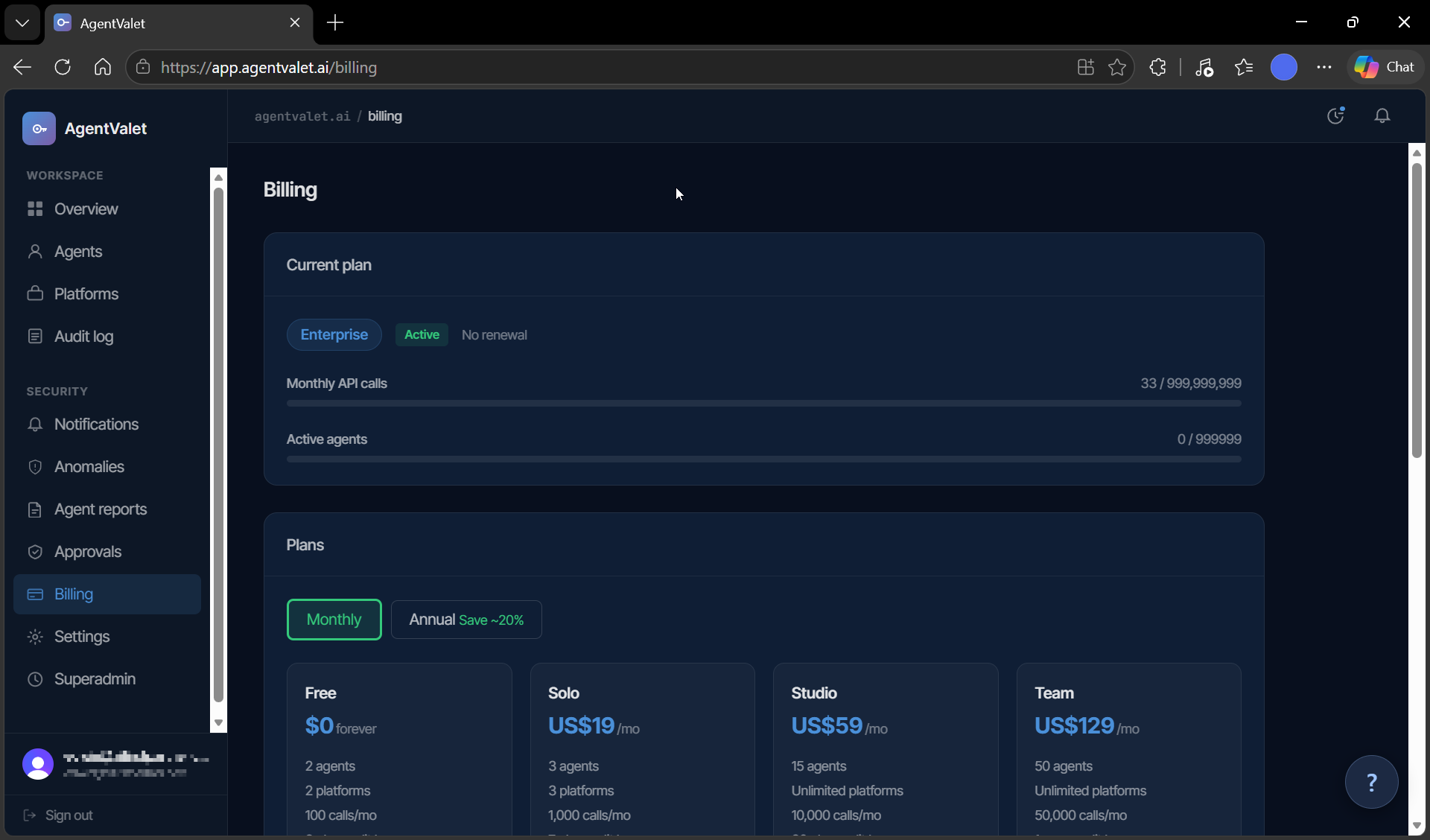Click the media control music icon in toolbar

tap(1204, 68)
